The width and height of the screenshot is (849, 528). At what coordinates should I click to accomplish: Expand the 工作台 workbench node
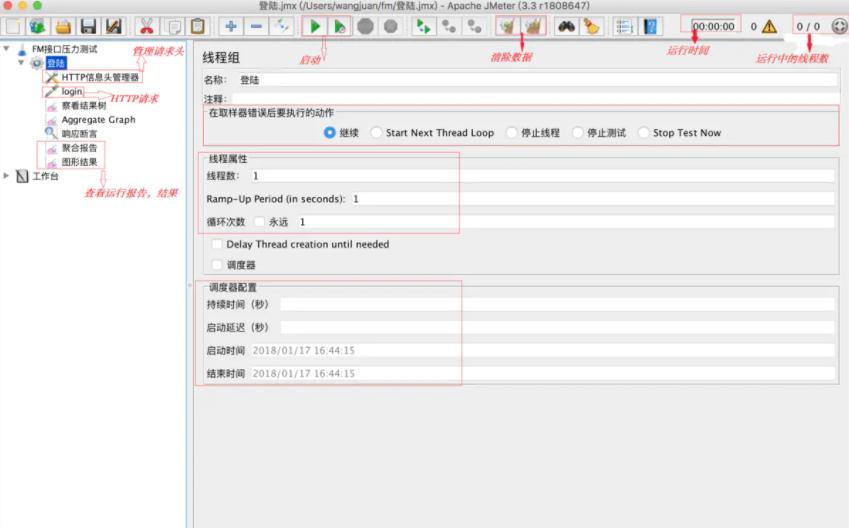8,176
